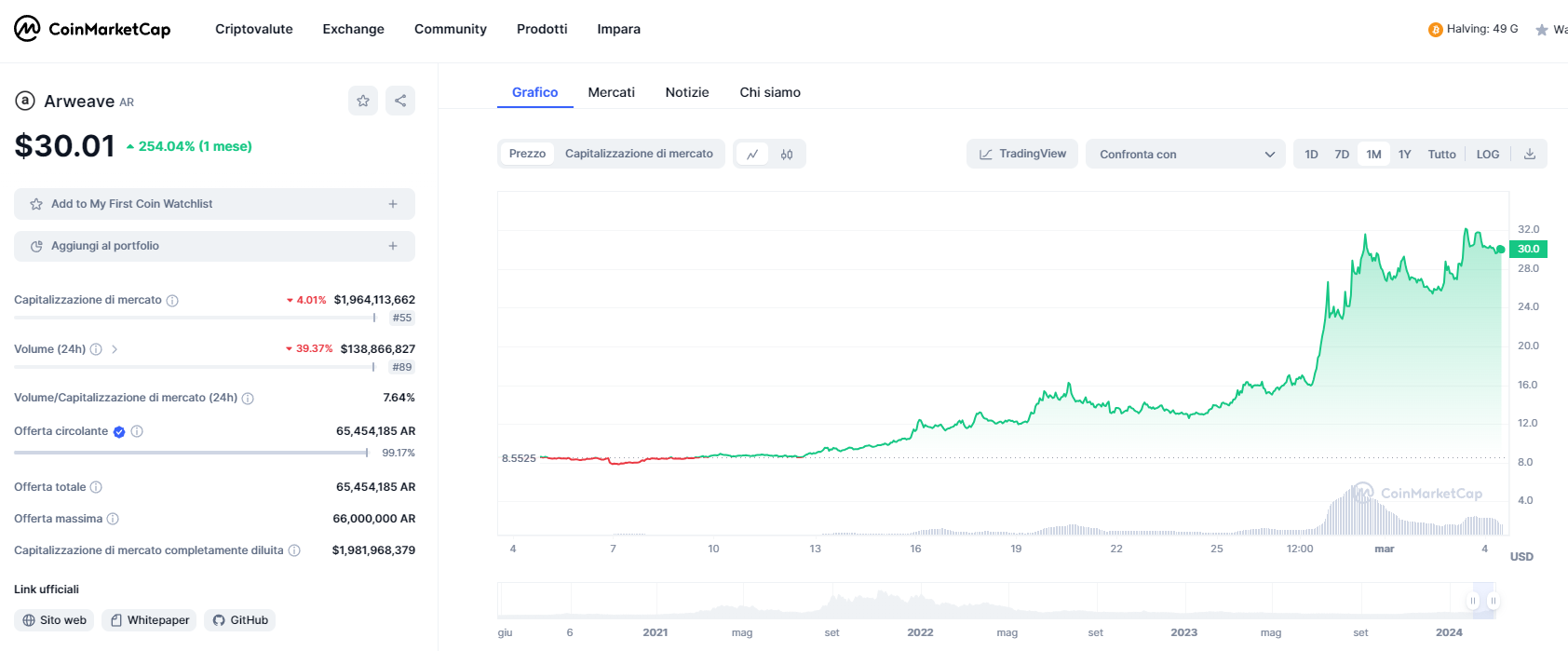Click the share icon beside Arweave

click(400, 101)
